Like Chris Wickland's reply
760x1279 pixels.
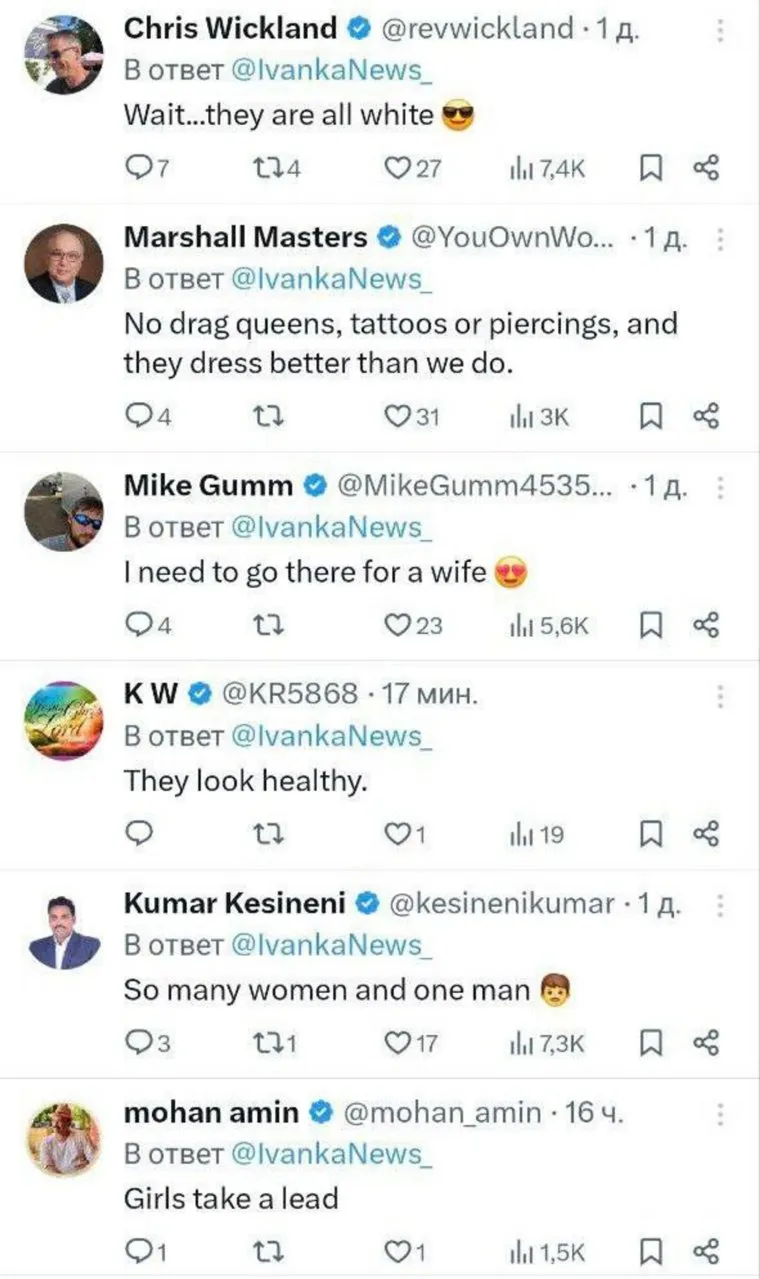tap(400, 168)
